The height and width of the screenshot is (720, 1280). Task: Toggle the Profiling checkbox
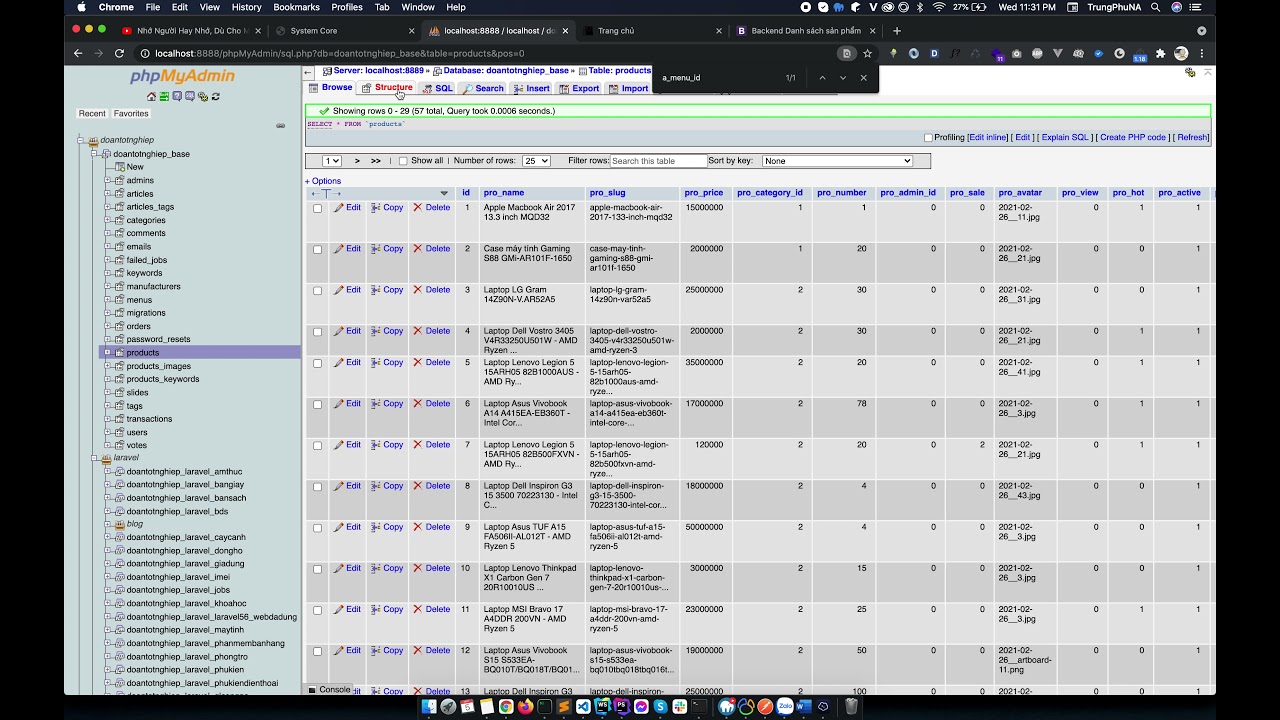coord(928,138)
